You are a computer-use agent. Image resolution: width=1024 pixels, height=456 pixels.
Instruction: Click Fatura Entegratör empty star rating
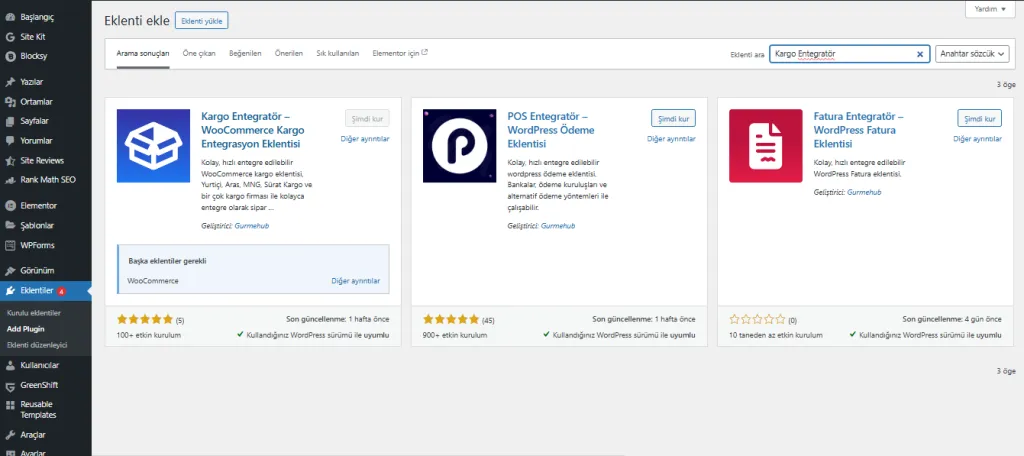click(x=758, y=319)
